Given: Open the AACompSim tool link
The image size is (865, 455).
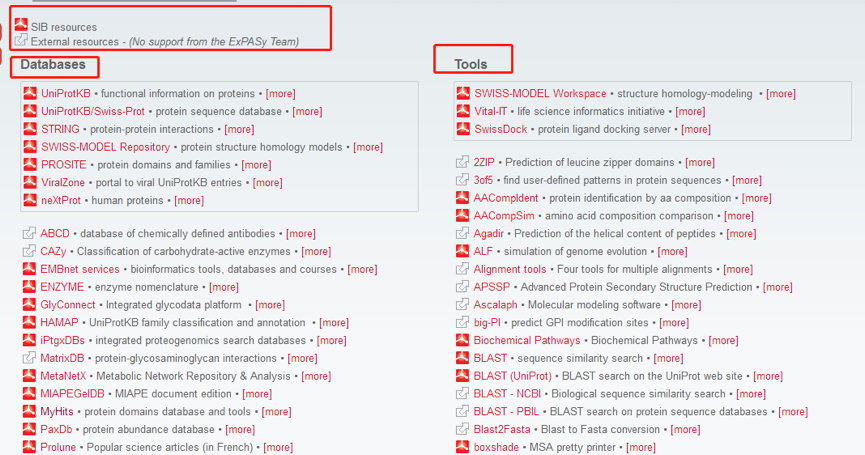Looking at the screenshot, I should tap(504, 216).
